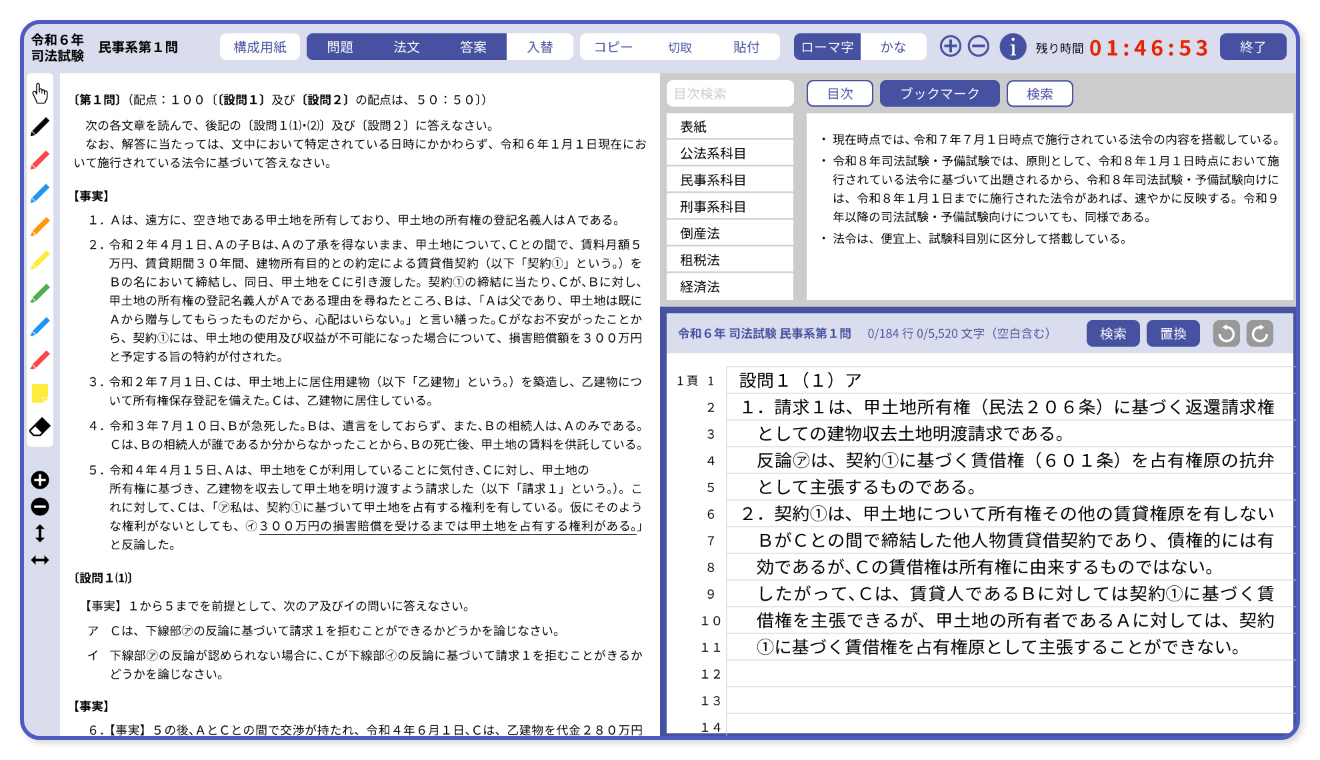Show the 答案 tab
Screen dimensions: 1320x760
(x=474, y=47)
